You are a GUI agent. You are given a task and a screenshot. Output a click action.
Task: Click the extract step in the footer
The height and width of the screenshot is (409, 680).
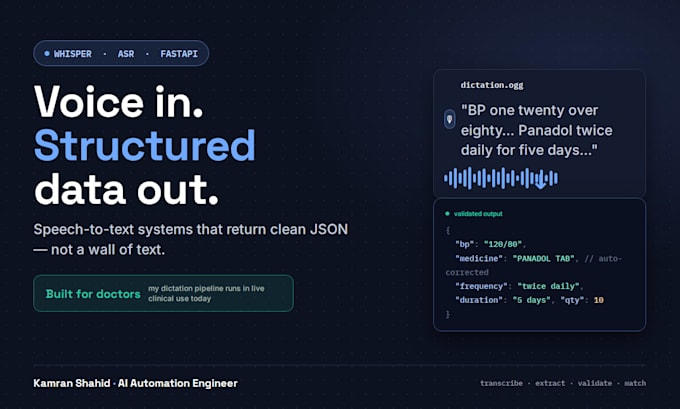click(x=550, y=383)
